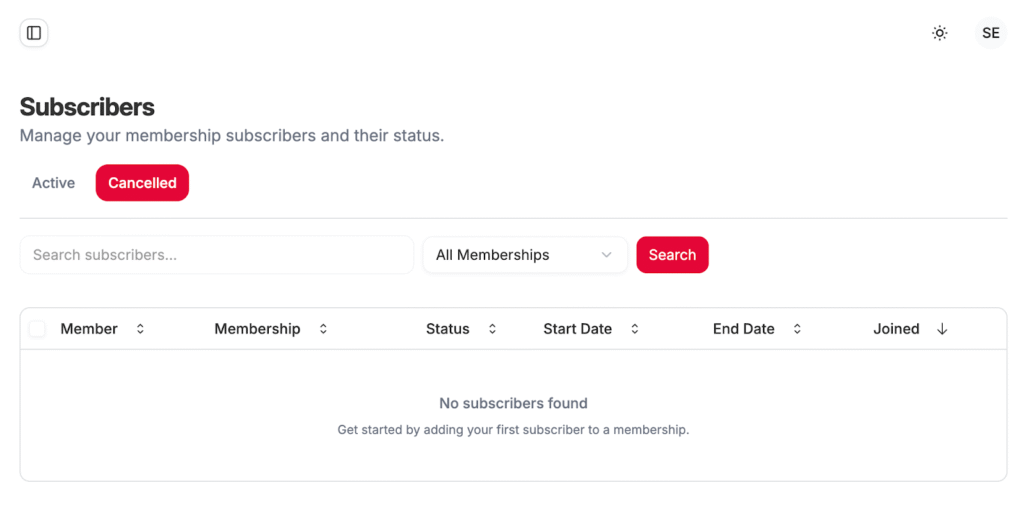Image resolution: width=1024 pixels, height=526 pixels.
Task: Click sort arrows icon beside Start Date
Action: 634,329
